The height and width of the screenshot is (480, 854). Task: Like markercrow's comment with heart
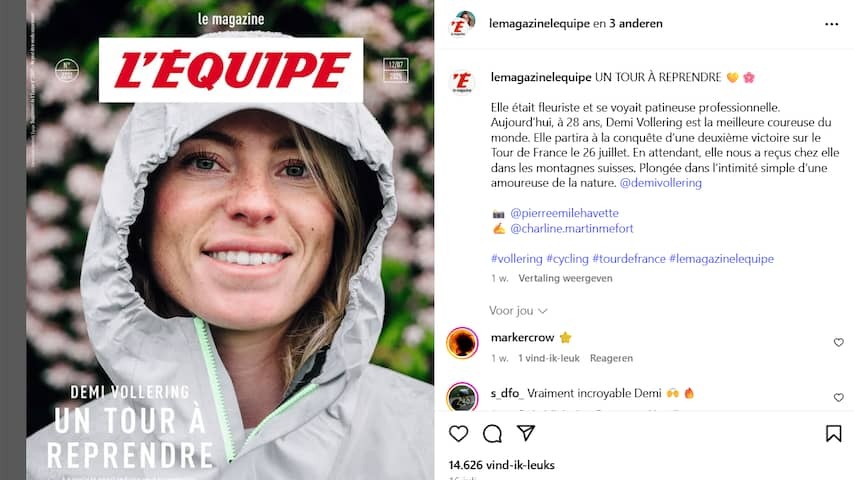[839, 342]
